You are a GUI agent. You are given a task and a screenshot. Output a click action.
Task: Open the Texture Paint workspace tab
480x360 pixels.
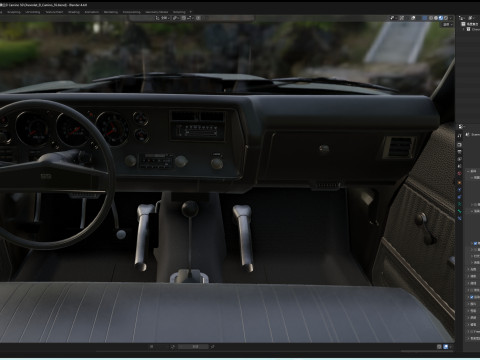[x=54, y=12]
